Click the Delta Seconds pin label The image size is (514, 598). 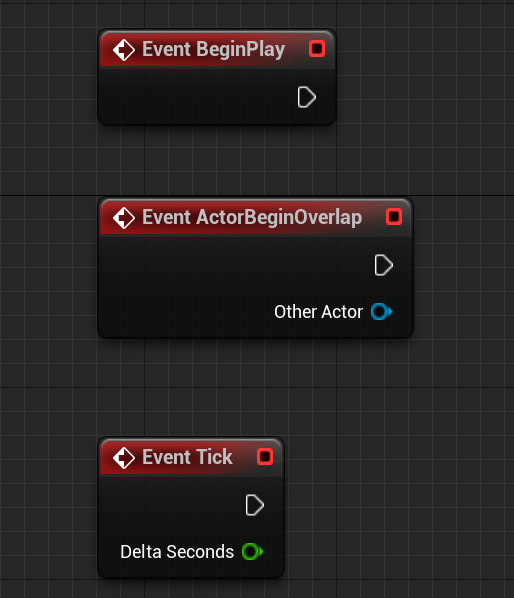pyautogui.click(x=177, y=552)
